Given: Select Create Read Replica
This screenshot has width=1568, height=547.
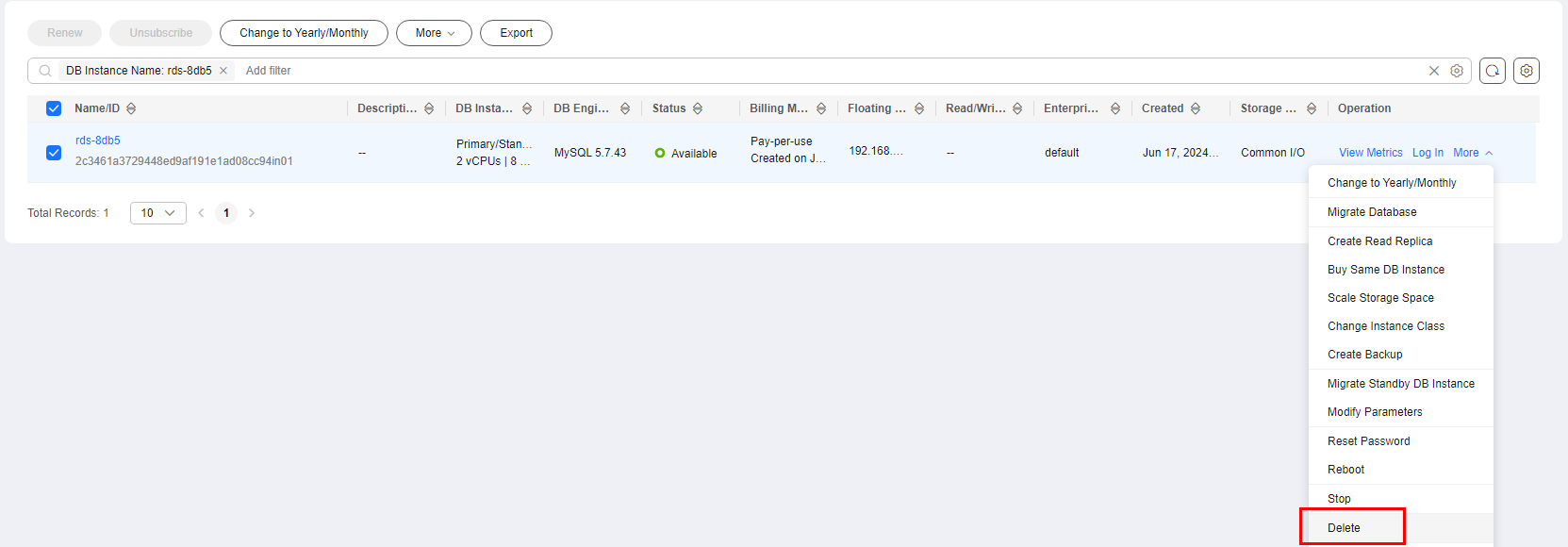Looking at the screenshot, I should (1401, 241).
